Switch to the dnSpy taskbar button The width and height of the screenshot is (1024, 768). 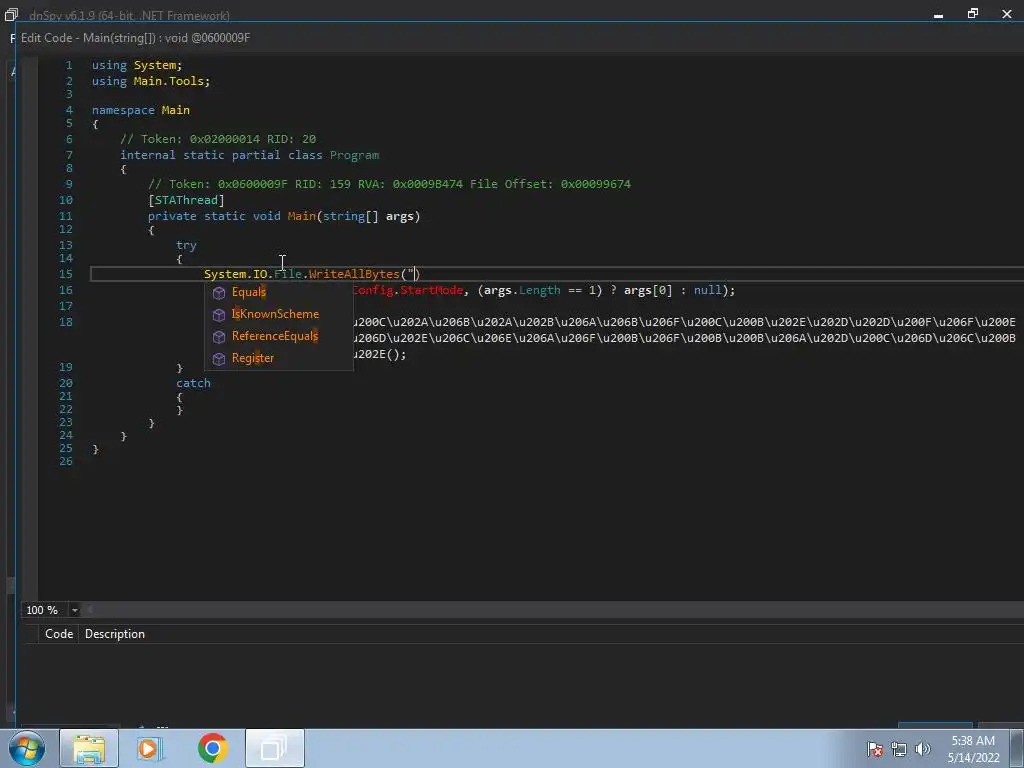point(274,748)
